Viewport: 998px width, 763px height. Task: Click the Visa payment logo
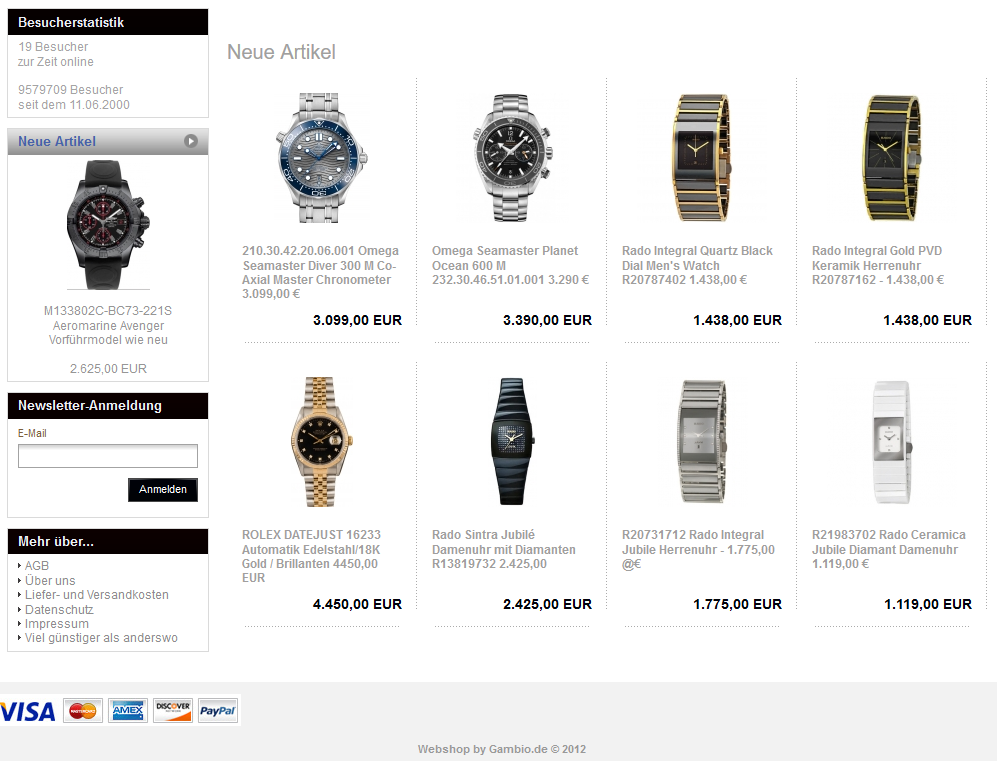(x=27, y=711)
